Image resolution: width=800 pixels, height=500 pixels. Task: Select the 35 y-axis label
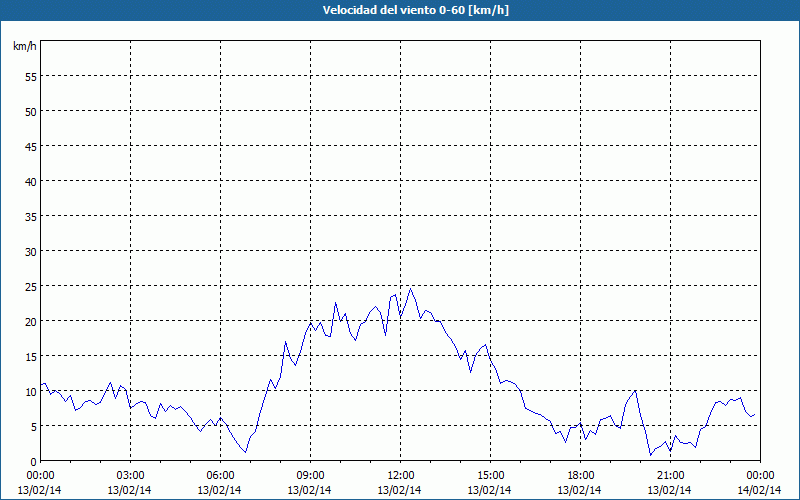(x=31, y=216)
